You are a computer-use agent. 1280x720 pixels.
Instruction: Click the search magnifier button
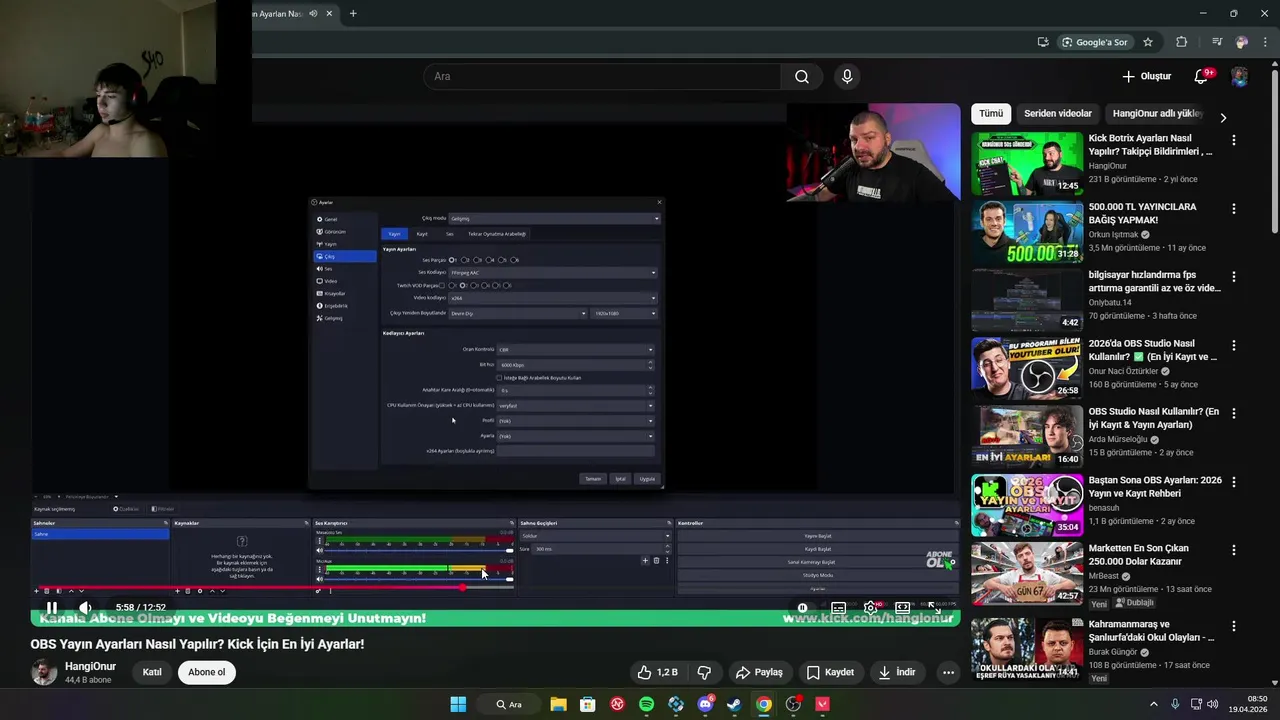coord(802,76)
